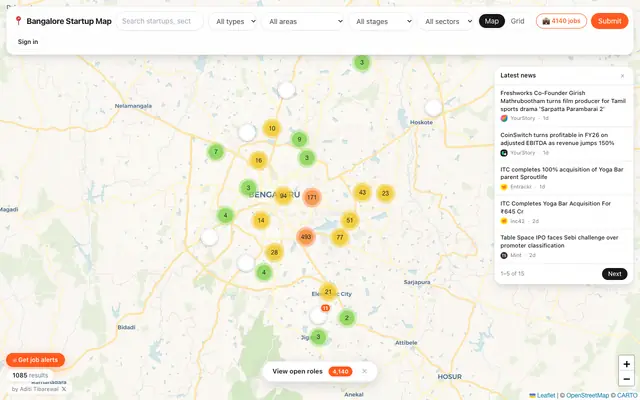
Task: Click the YourStory icon under CoinSwitch article
Action: 504,153
